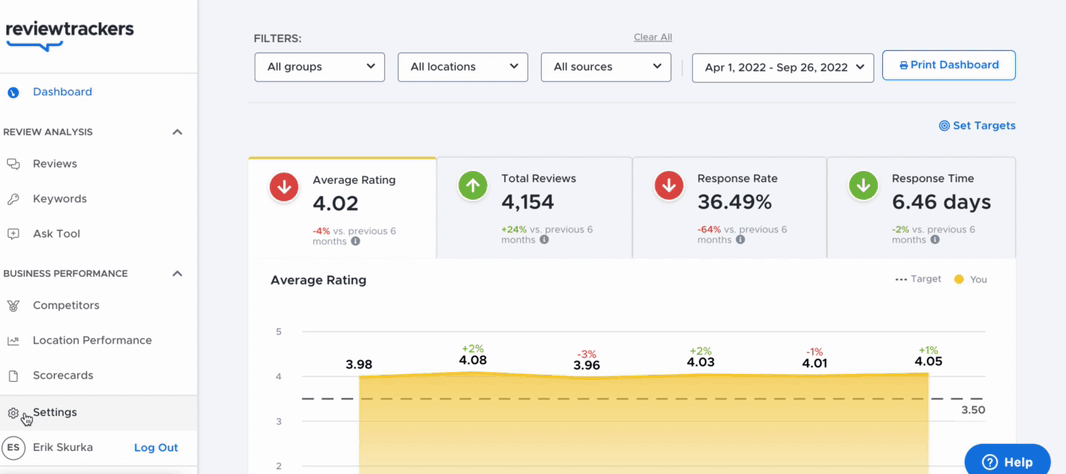Image resolution: width=1066 pixels, height=474 pixels.
Task: Click the Dashboard speedometer icon
Action: (x=13, y=92)
